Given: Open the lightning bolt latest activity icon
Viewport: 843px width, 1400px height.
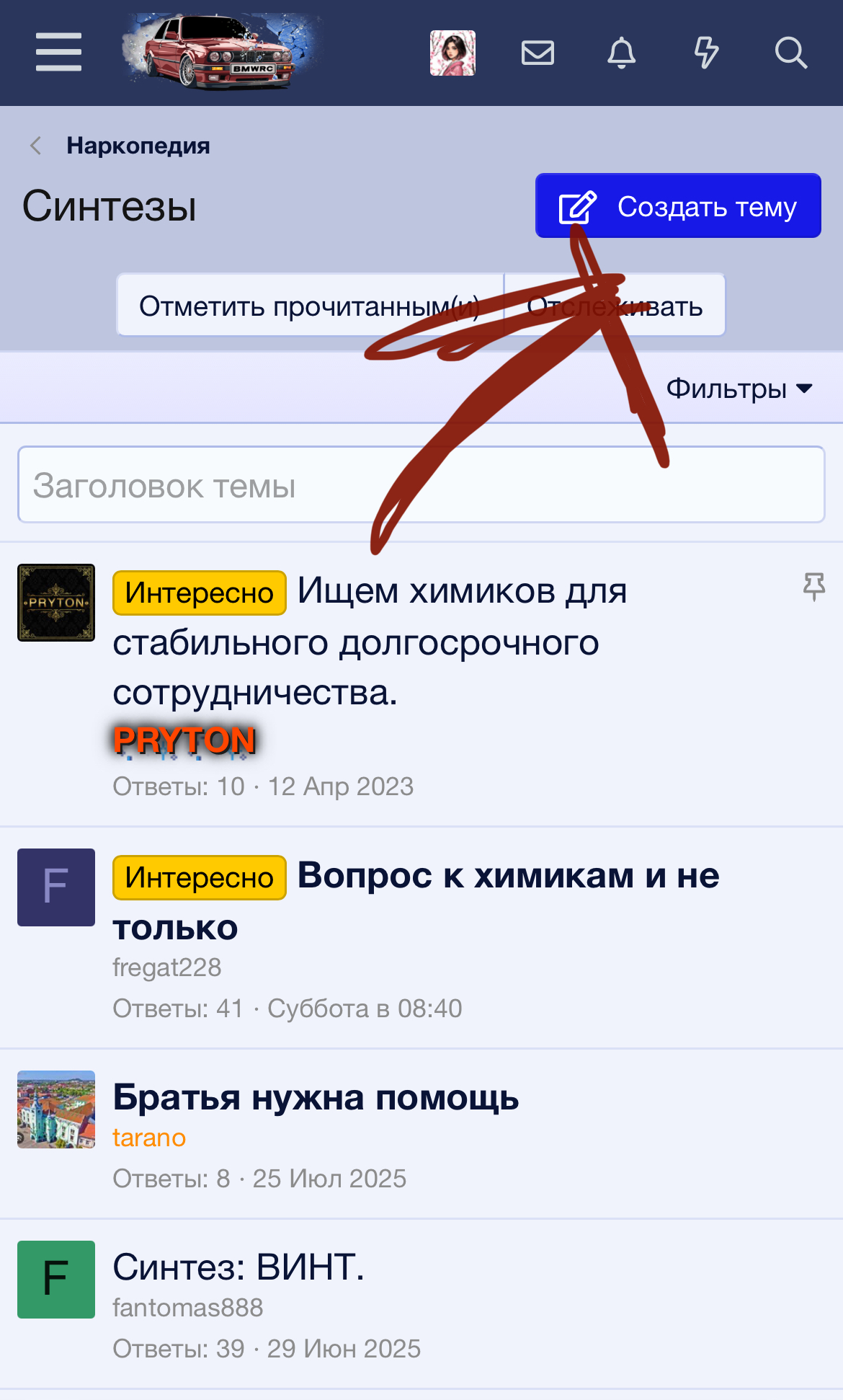Looking at the screenshot, I should (706, 53).
